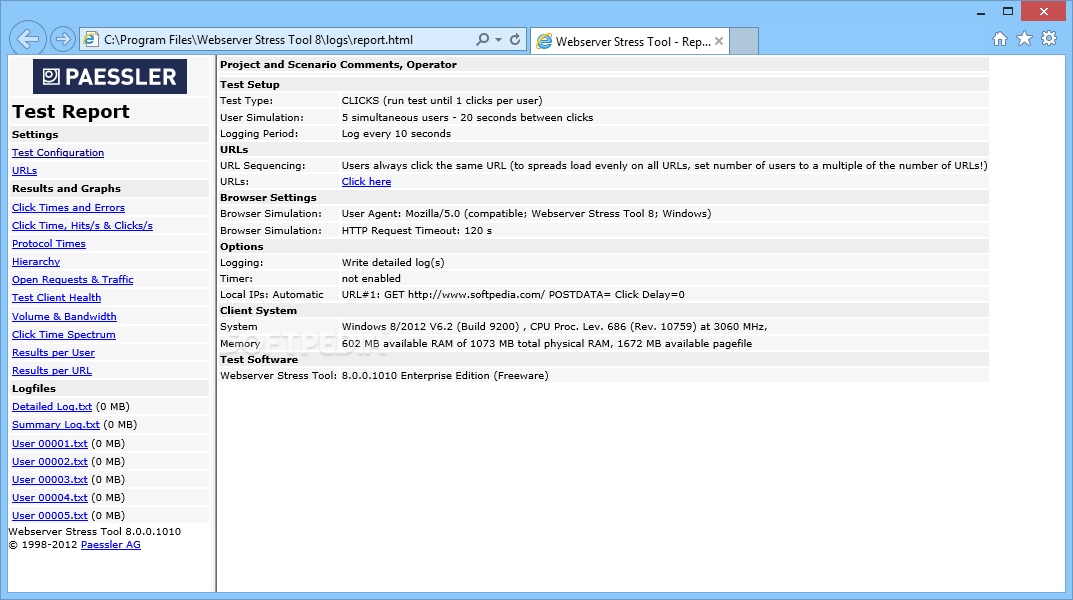Open the User 00002.txt log
Screen dimensions: 1073x600
click(50, 461)
